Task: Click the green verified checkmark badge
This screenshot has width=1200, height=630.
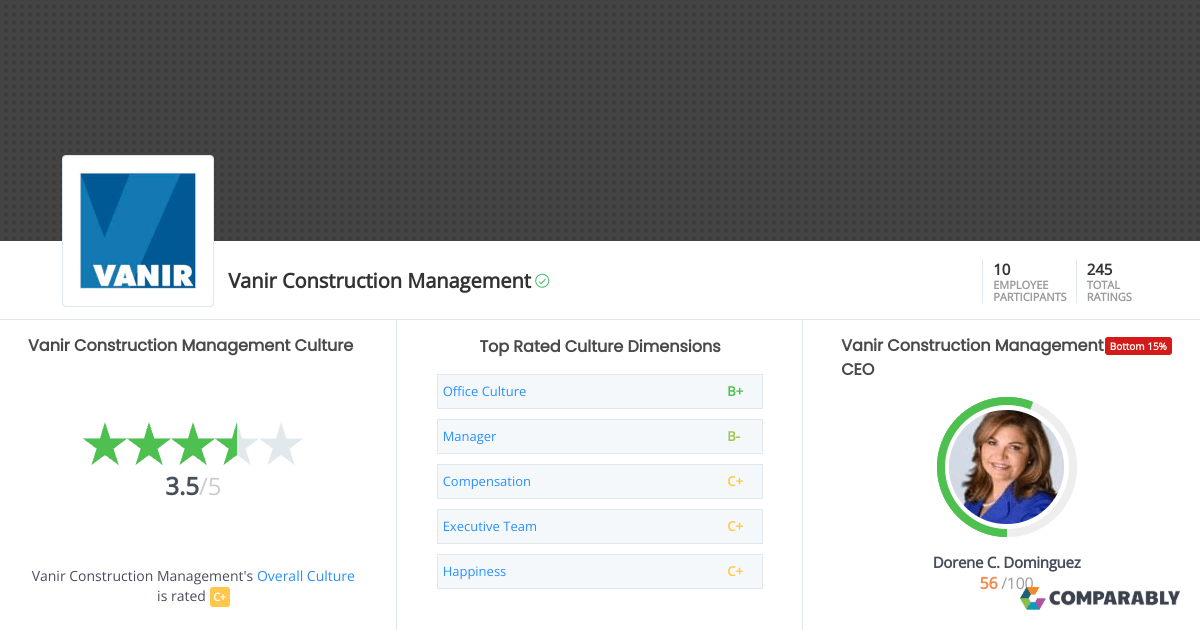Action: coord(541,281)
